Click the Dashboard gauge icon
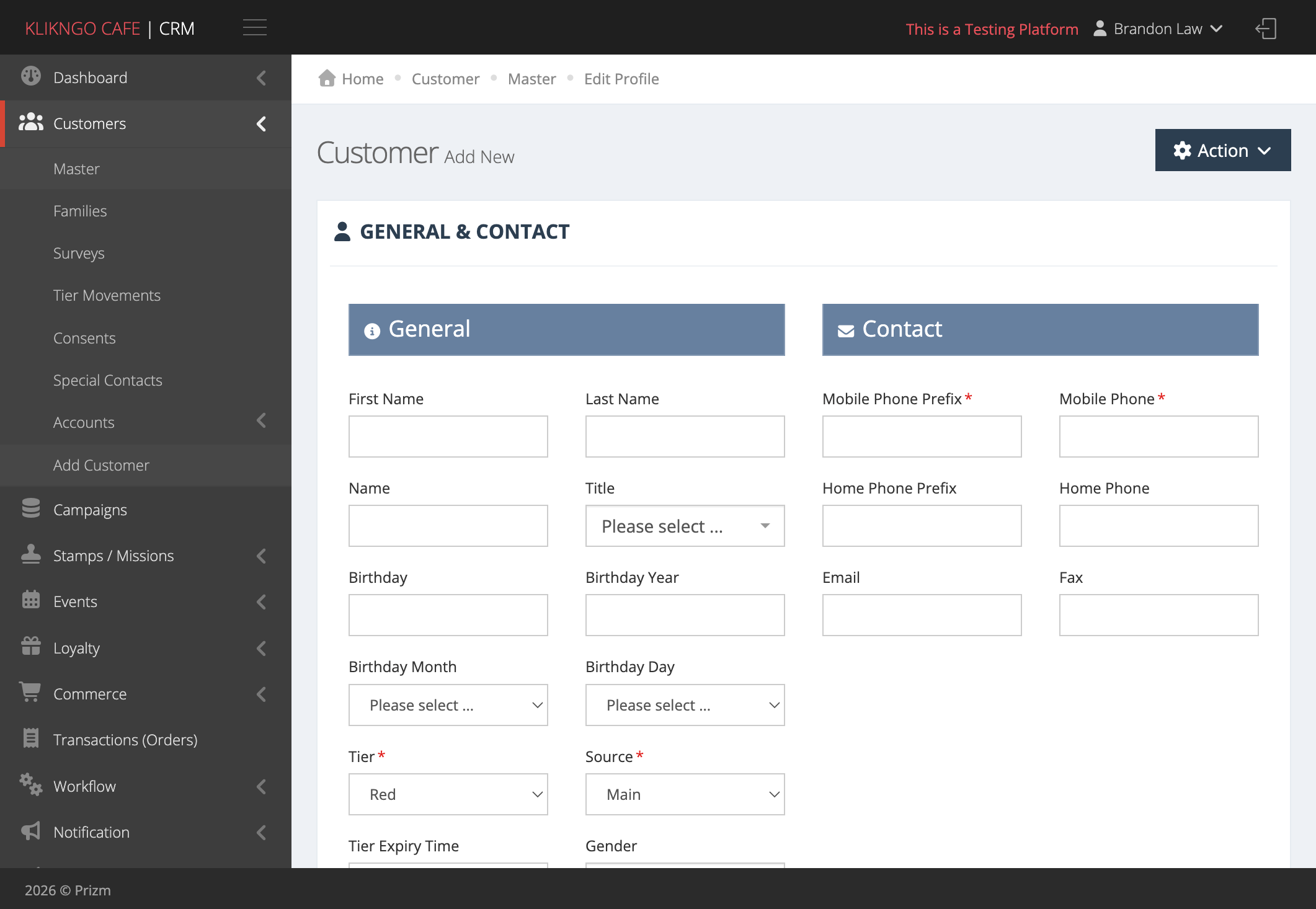Viewport: 1316px width, 909px height. pyautogui.click(x=30, y=76)
